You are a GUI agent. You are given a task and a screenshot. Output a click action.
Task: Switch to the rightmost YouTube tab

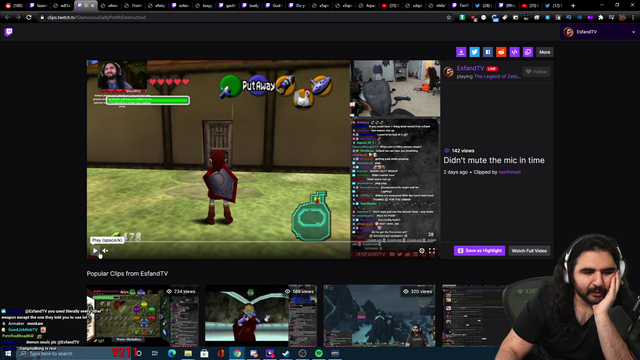click(x=531, y=6)
